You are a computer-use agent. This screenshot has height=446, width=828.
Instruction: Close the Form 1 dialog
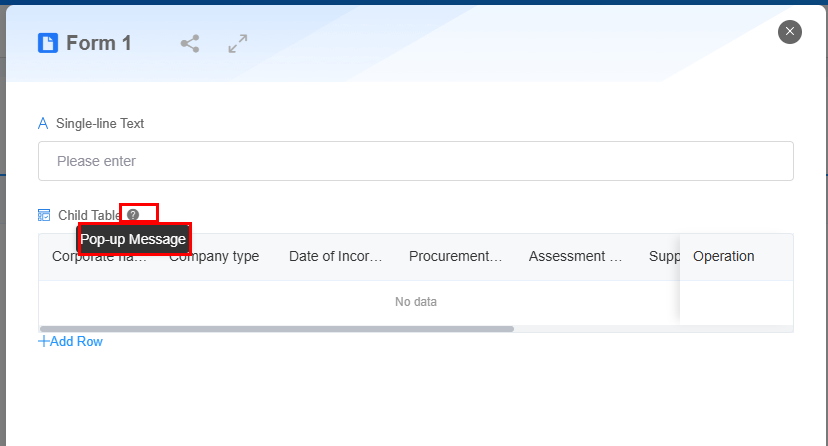coord(789,32)
